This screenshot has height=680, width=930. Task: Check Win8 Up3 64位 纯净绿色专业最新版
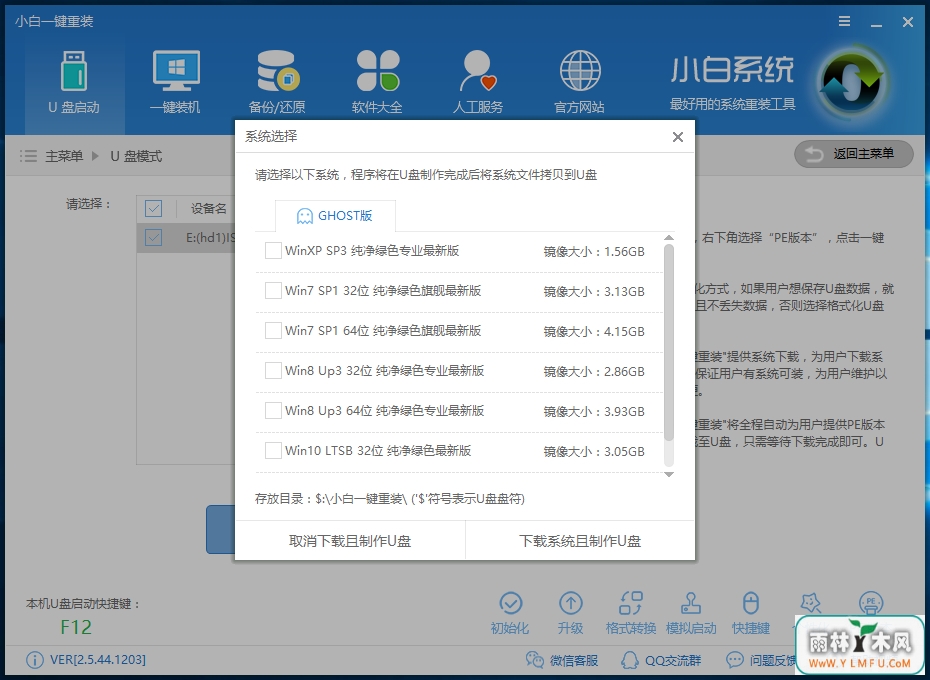tap(273, 411)
